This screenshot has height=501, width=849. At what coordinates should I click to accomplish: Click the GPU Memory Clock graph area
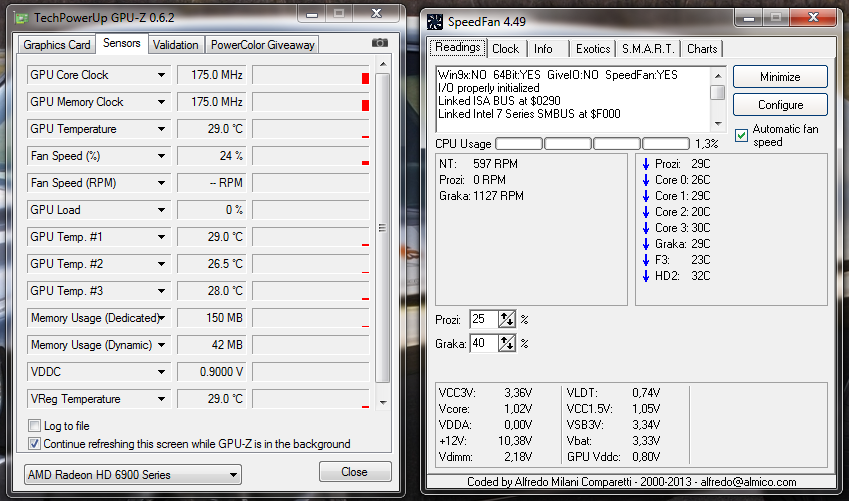tap(311, 102)
